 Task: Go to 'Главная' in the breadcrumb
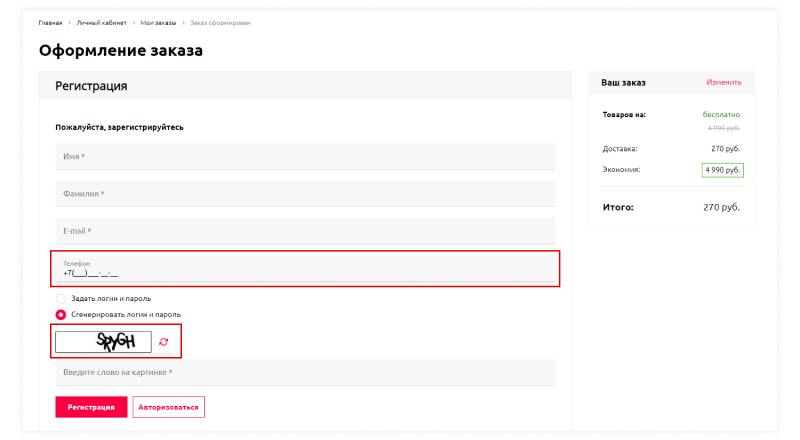[x=51, y=23]
